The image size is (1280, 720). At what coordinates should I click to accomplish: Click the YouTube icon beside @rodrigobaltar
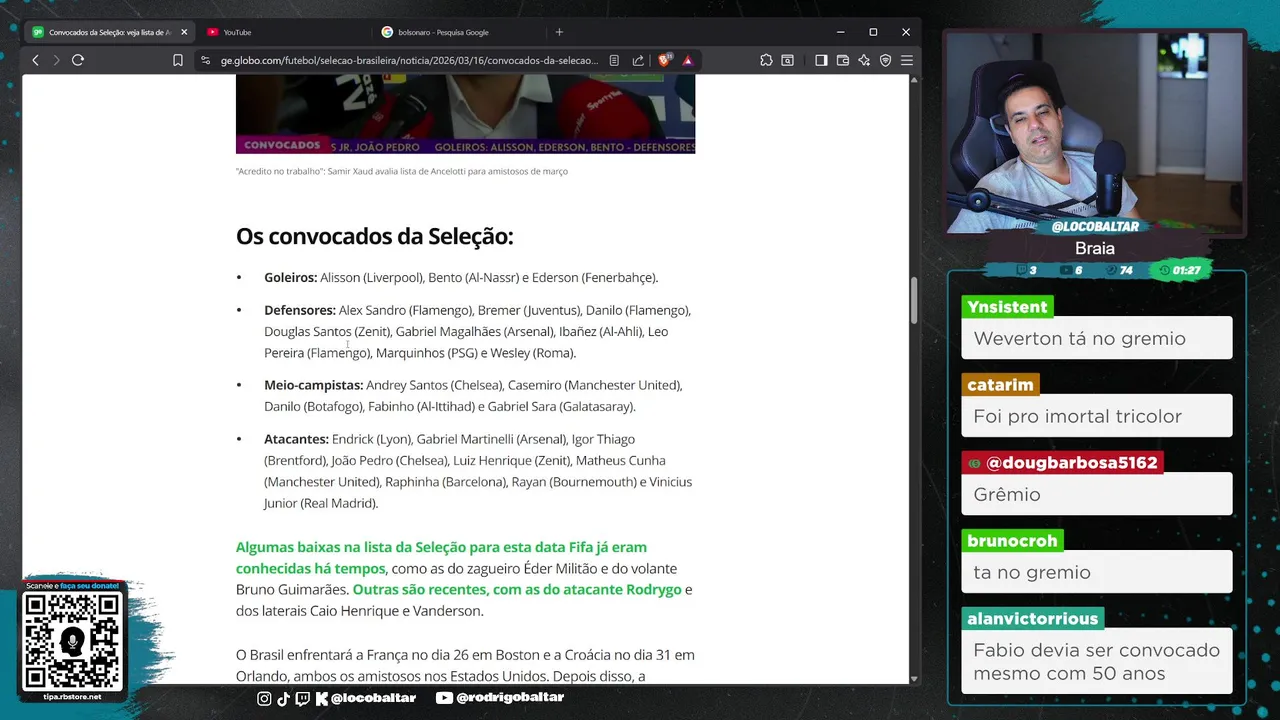444,698
